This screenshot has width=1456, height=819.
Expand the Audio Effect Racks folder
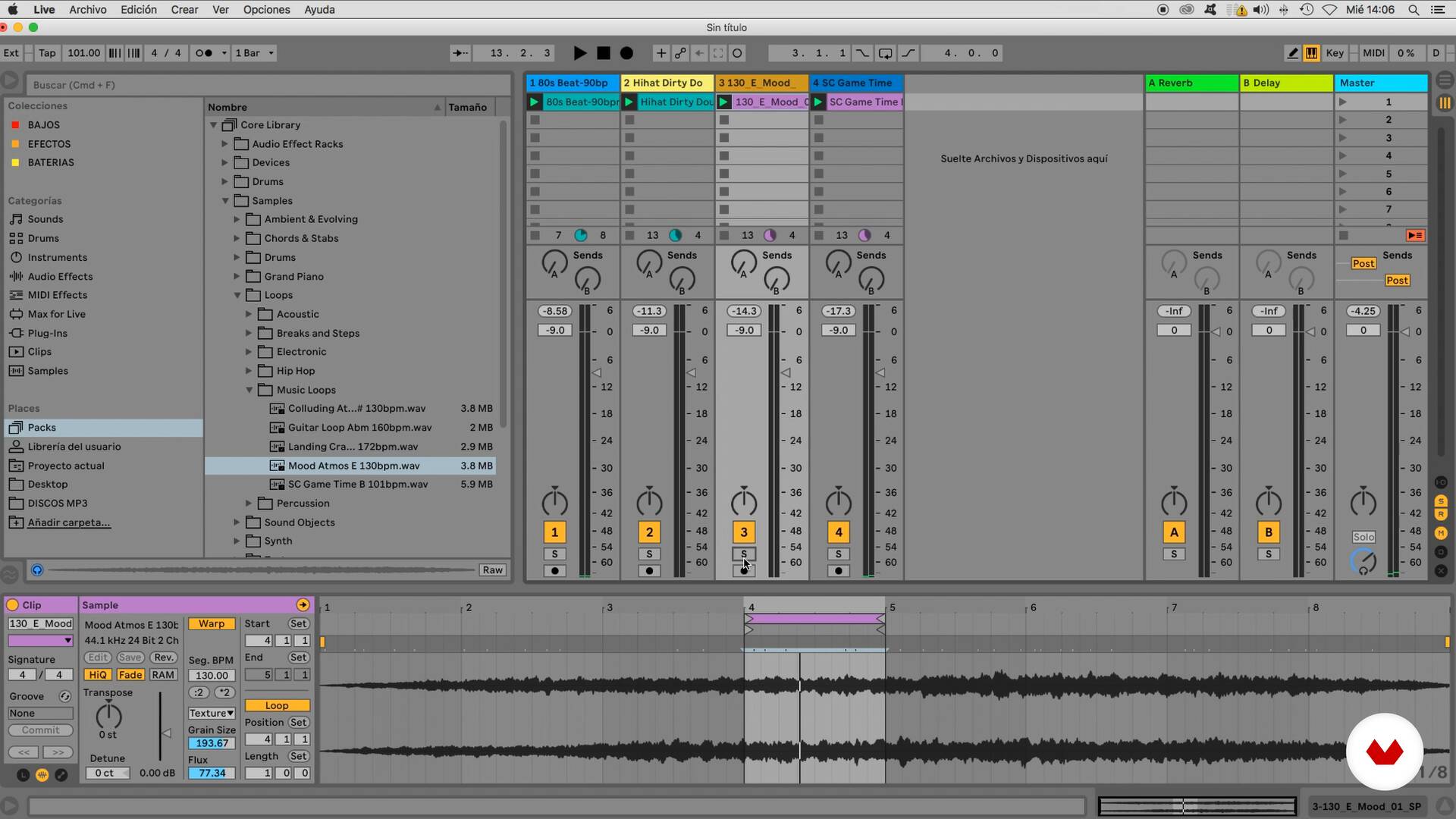(x=224, y=144)
